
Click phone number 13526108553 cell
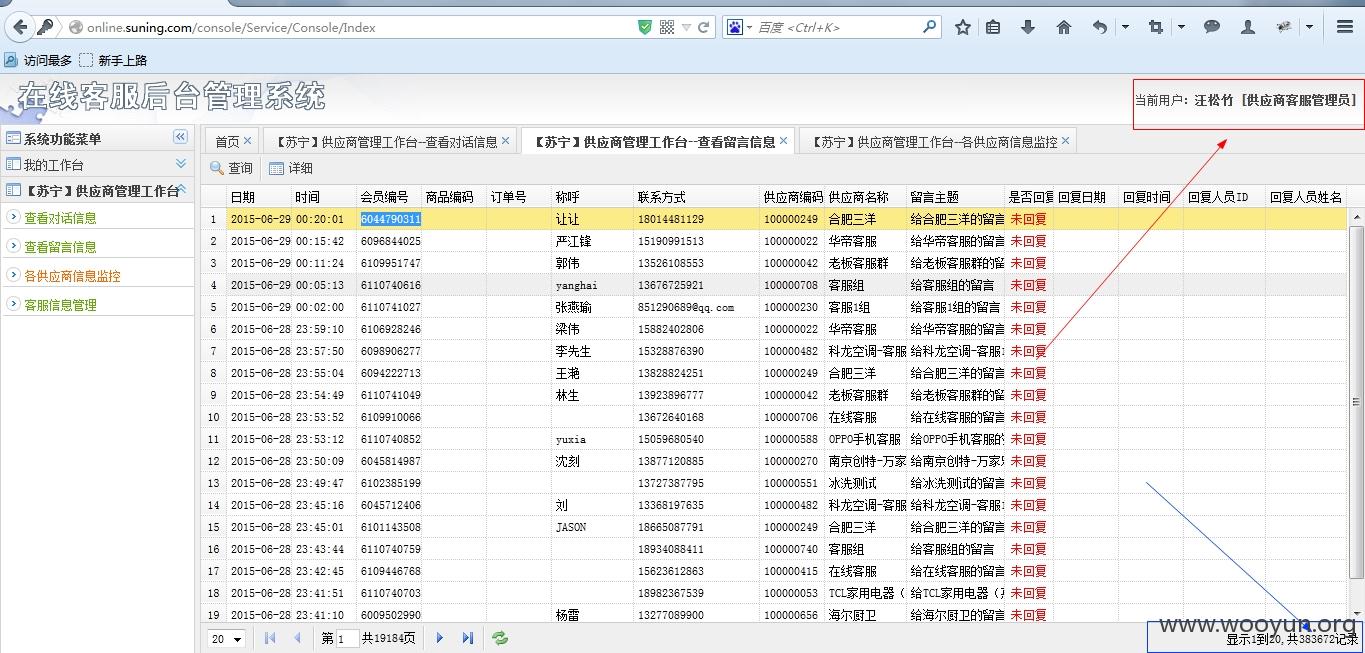[697, 263]
